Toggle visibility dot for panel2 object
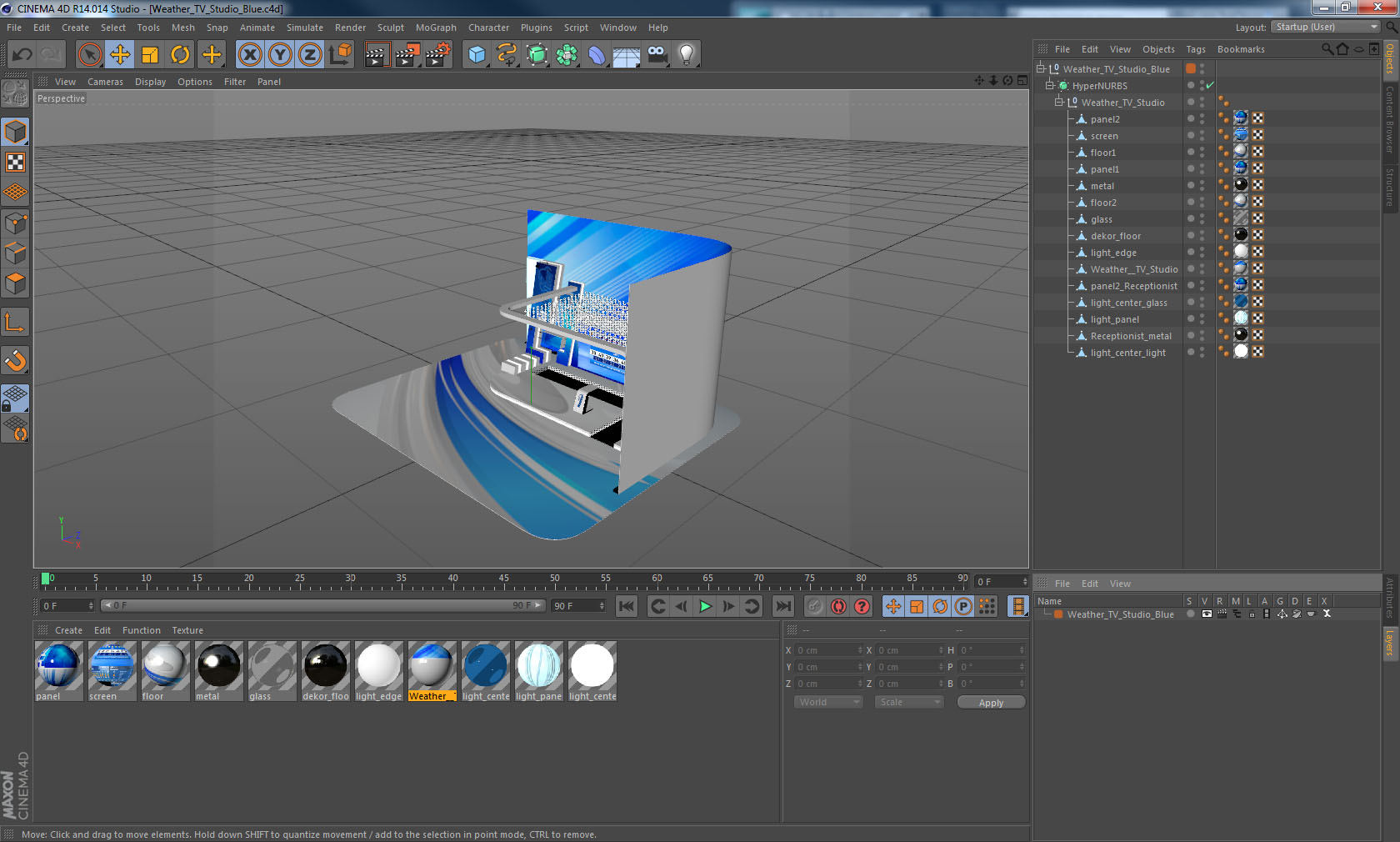1400x842 pixels. [x=1202, y=118]
